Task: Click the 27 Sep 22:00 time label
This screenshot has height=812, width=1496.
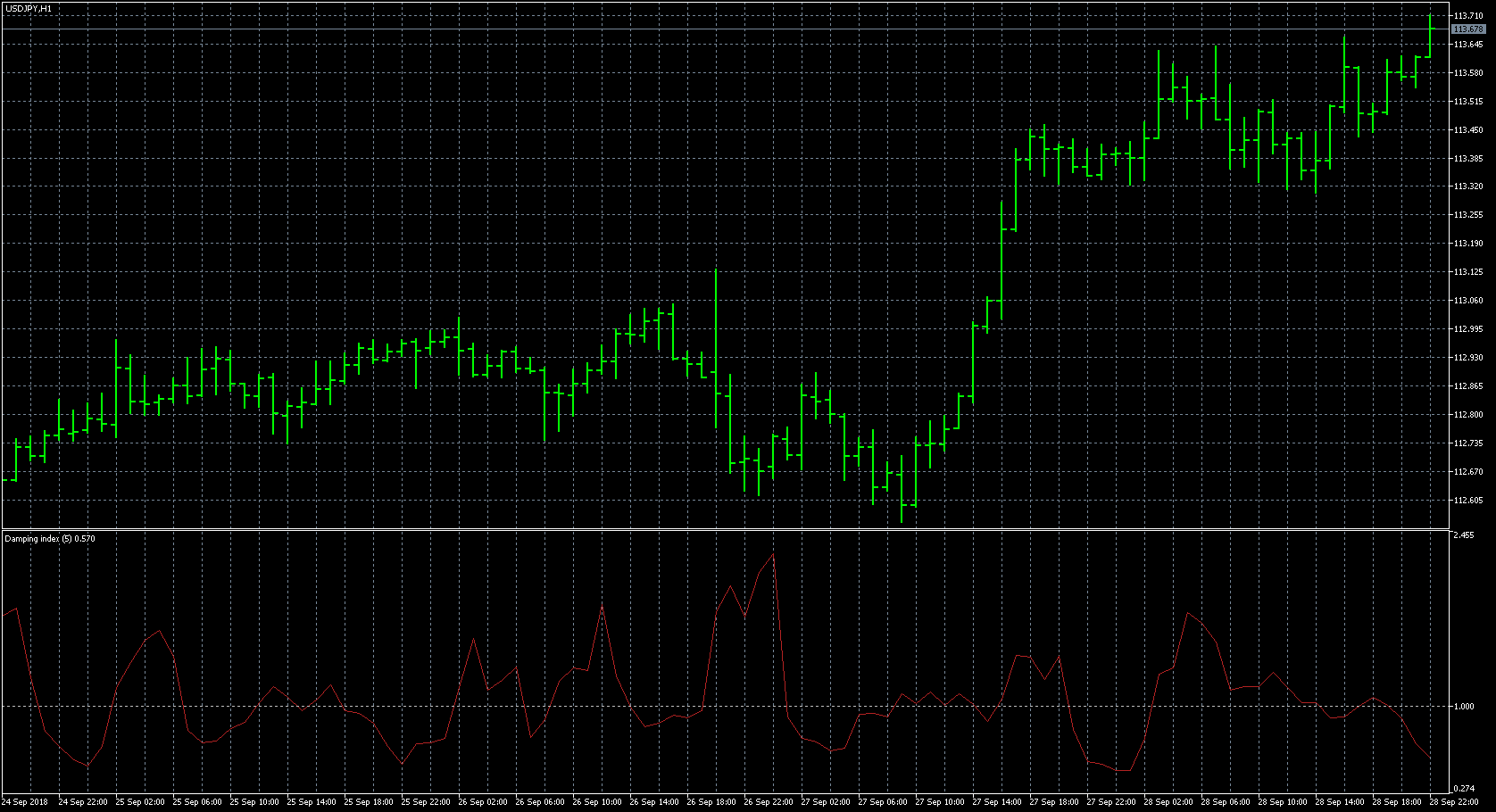Action: pos(1111,801)
